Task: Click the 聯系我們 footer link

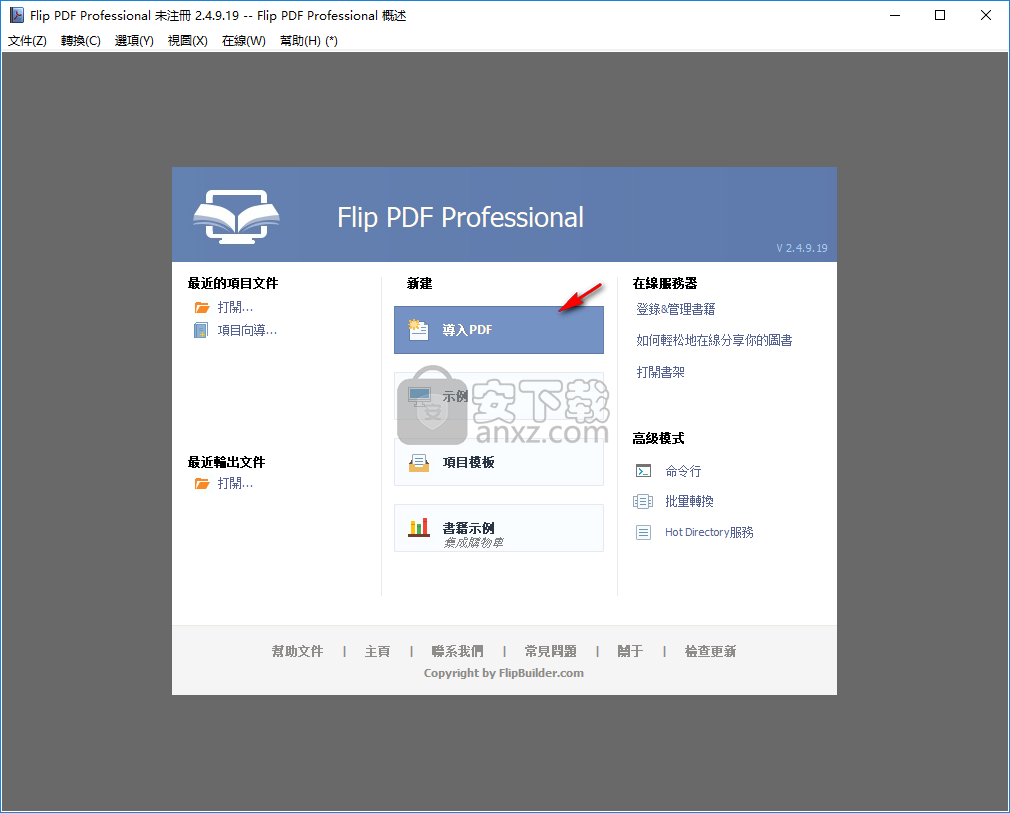Action: click(457, 651)
